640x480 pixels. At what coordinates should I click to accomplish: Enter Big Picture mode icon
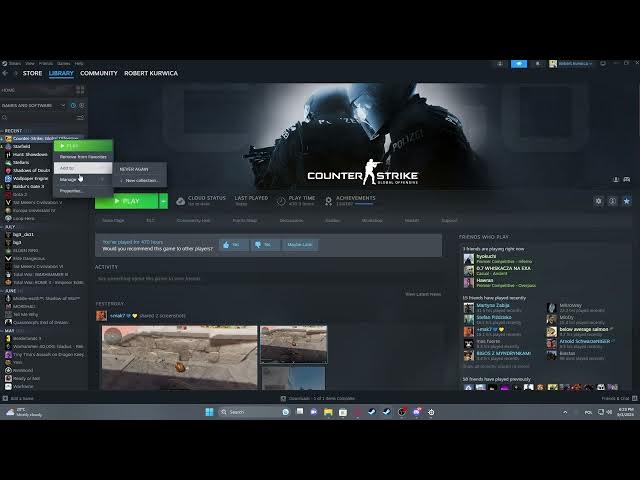coord(603,63)
